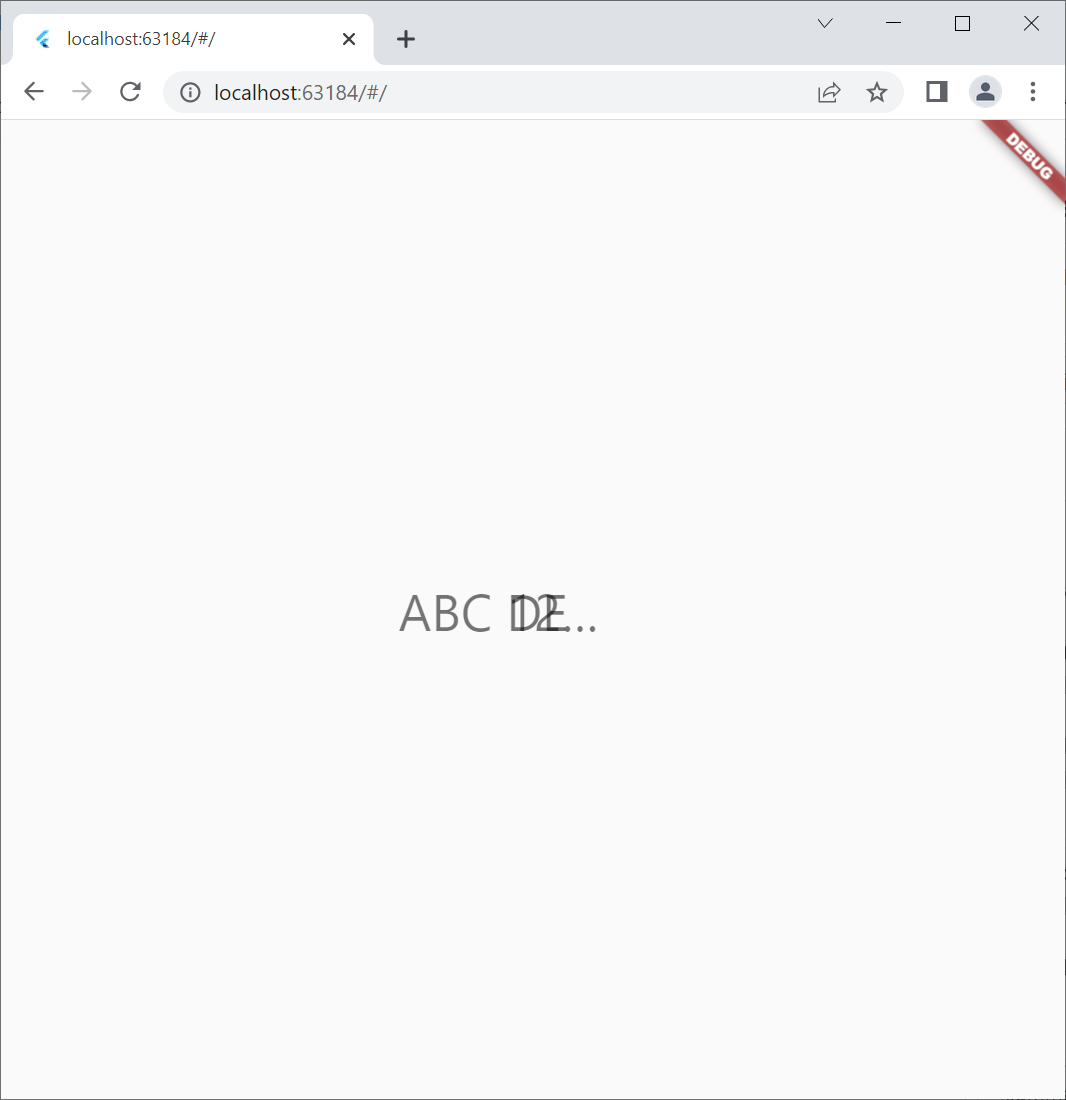Viewport: 1066px width, 1100px height.
Task: Open the Chrome three-dot menu
Action: [1033, 91]
